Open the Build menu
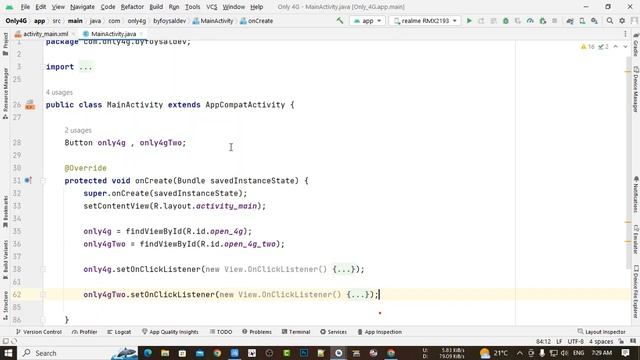This screenshot has width=640, height=360. (156, 7)
